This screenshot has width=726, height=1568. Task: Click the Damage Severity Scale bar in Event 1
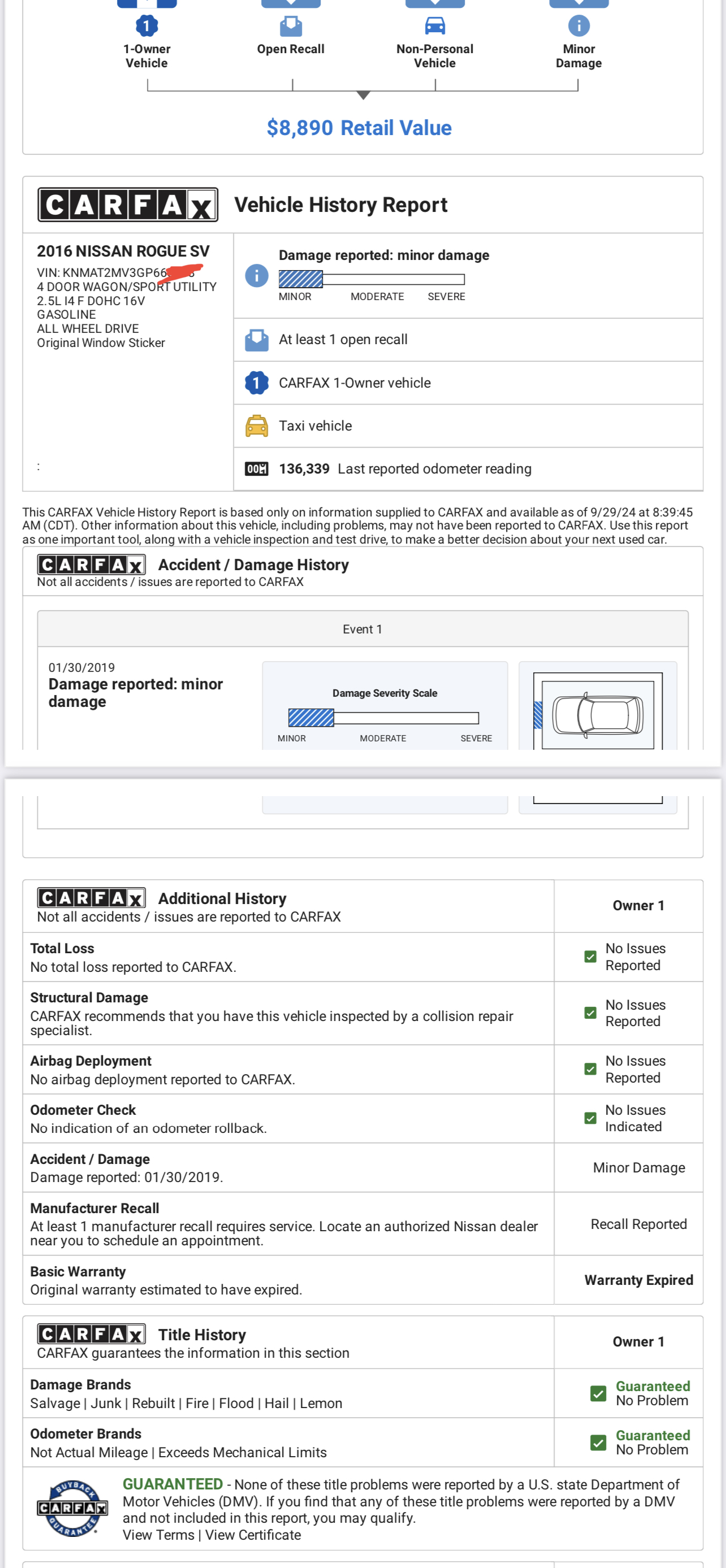tap(384, 718)
